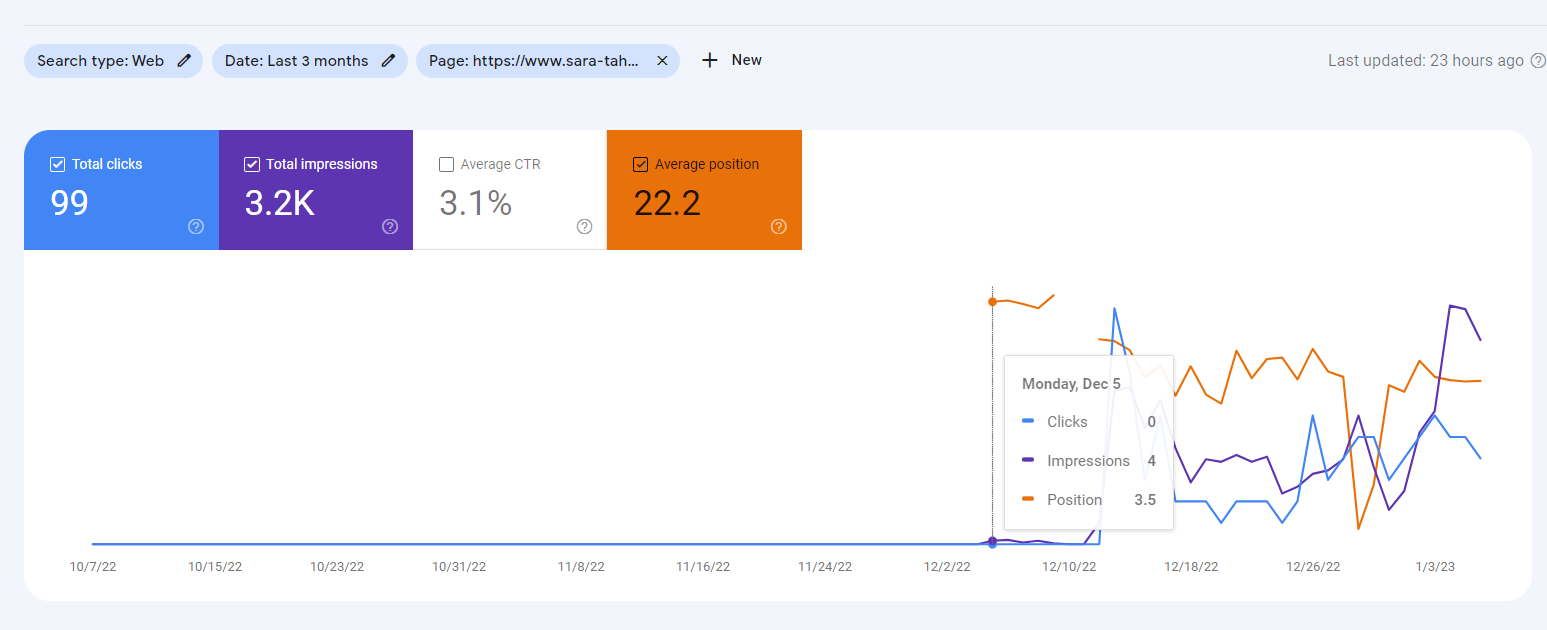The image size is (1547, 630).
Task: Check the Average CTR checkbox
Action: [447, 164]
